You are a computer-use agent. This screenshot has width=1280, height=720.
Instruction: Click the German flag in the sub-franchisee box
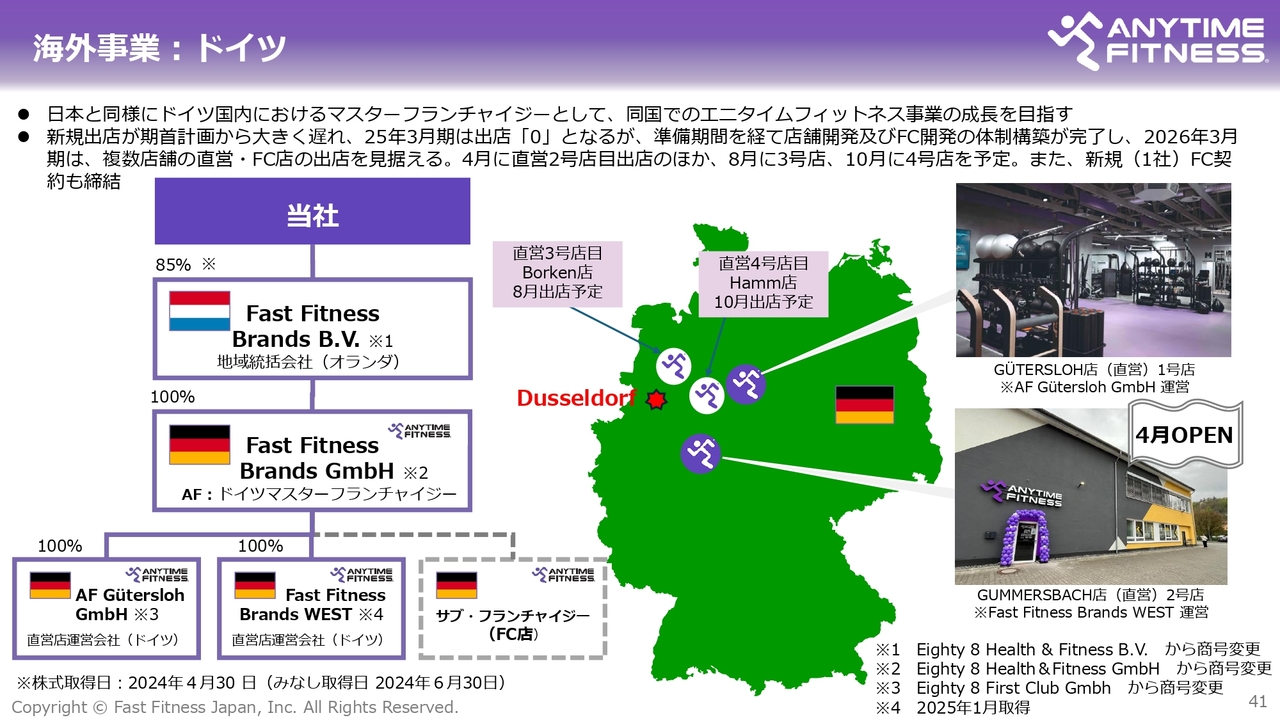click(457, 585)
